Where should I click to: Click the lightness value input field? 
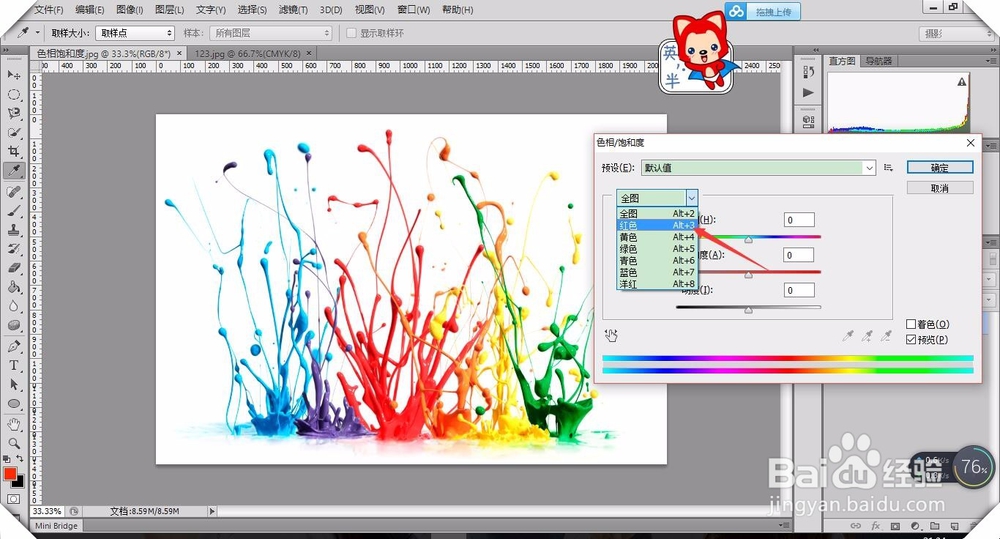[799, 290]
